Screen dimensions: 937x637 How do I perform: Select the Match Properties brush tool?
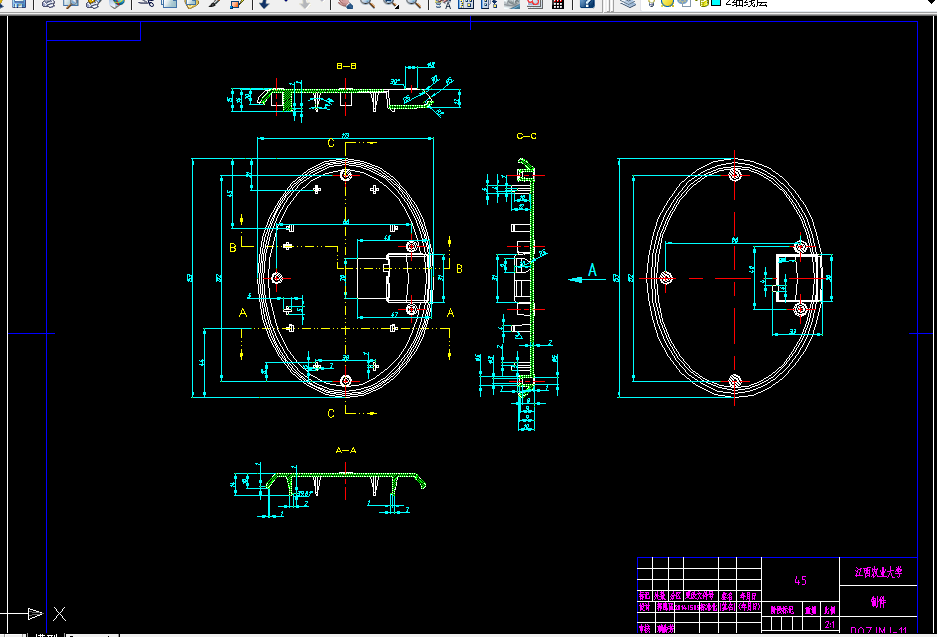215,3
